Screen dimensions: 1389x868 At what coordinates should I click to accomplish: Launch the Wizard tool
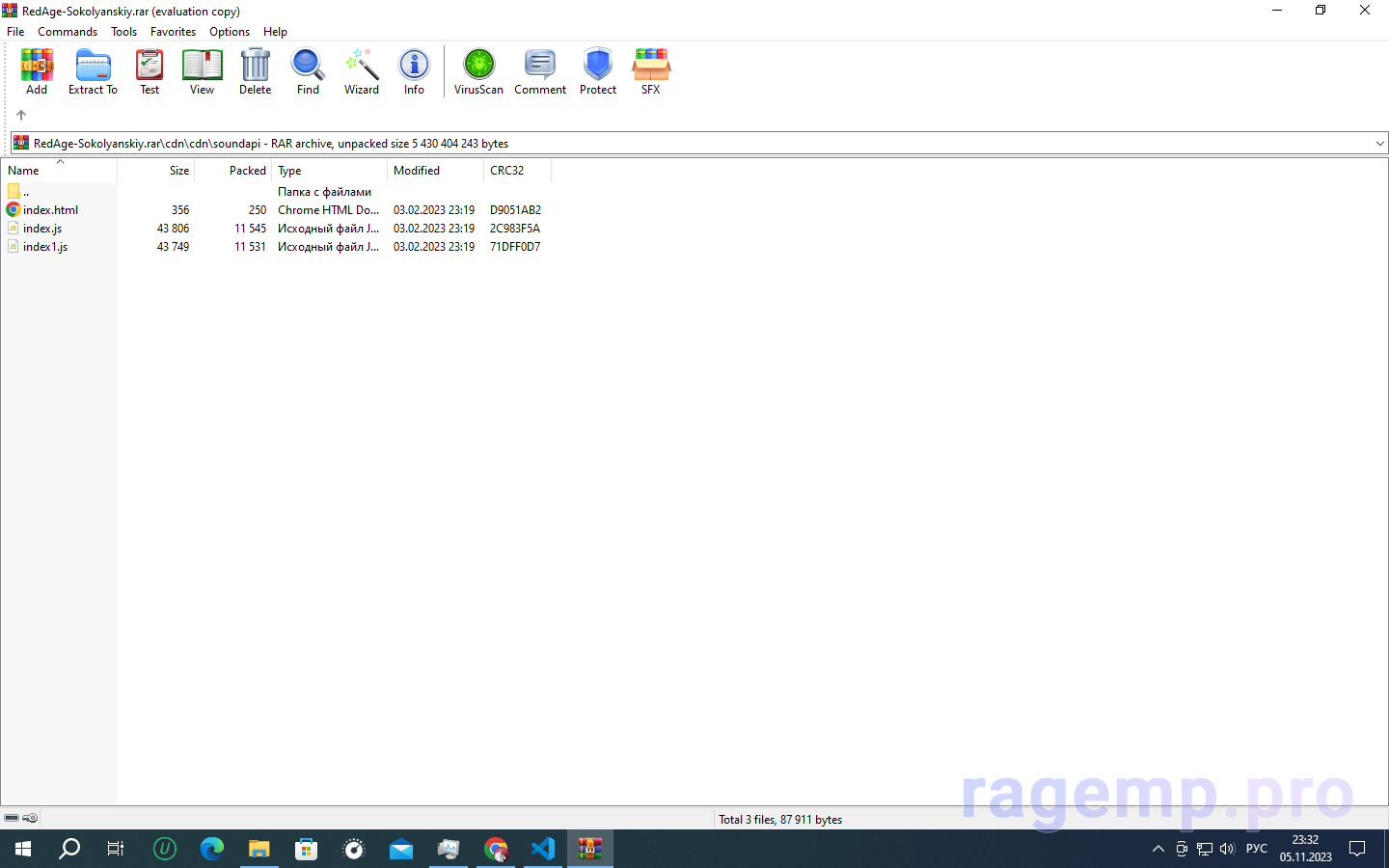tap(362, 71)
